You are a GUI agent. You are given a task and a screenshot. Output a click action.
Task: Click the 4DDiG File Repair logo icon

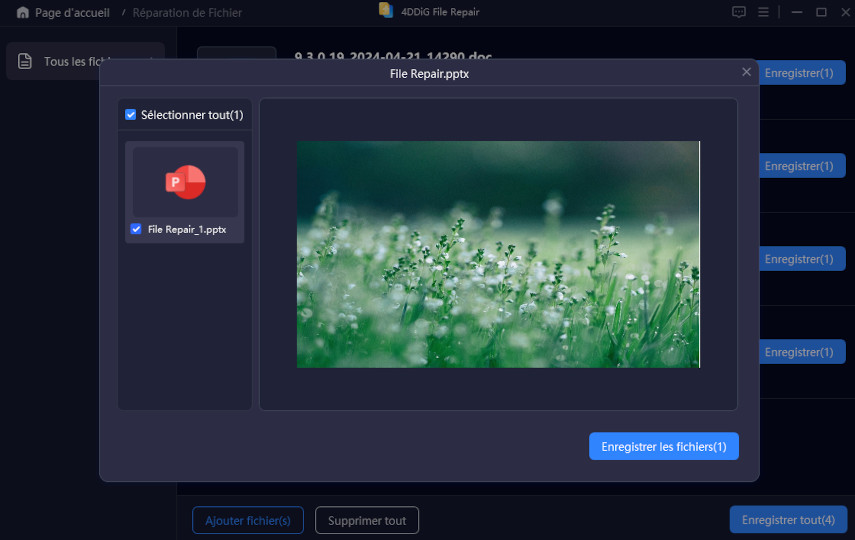coord(386,10)
